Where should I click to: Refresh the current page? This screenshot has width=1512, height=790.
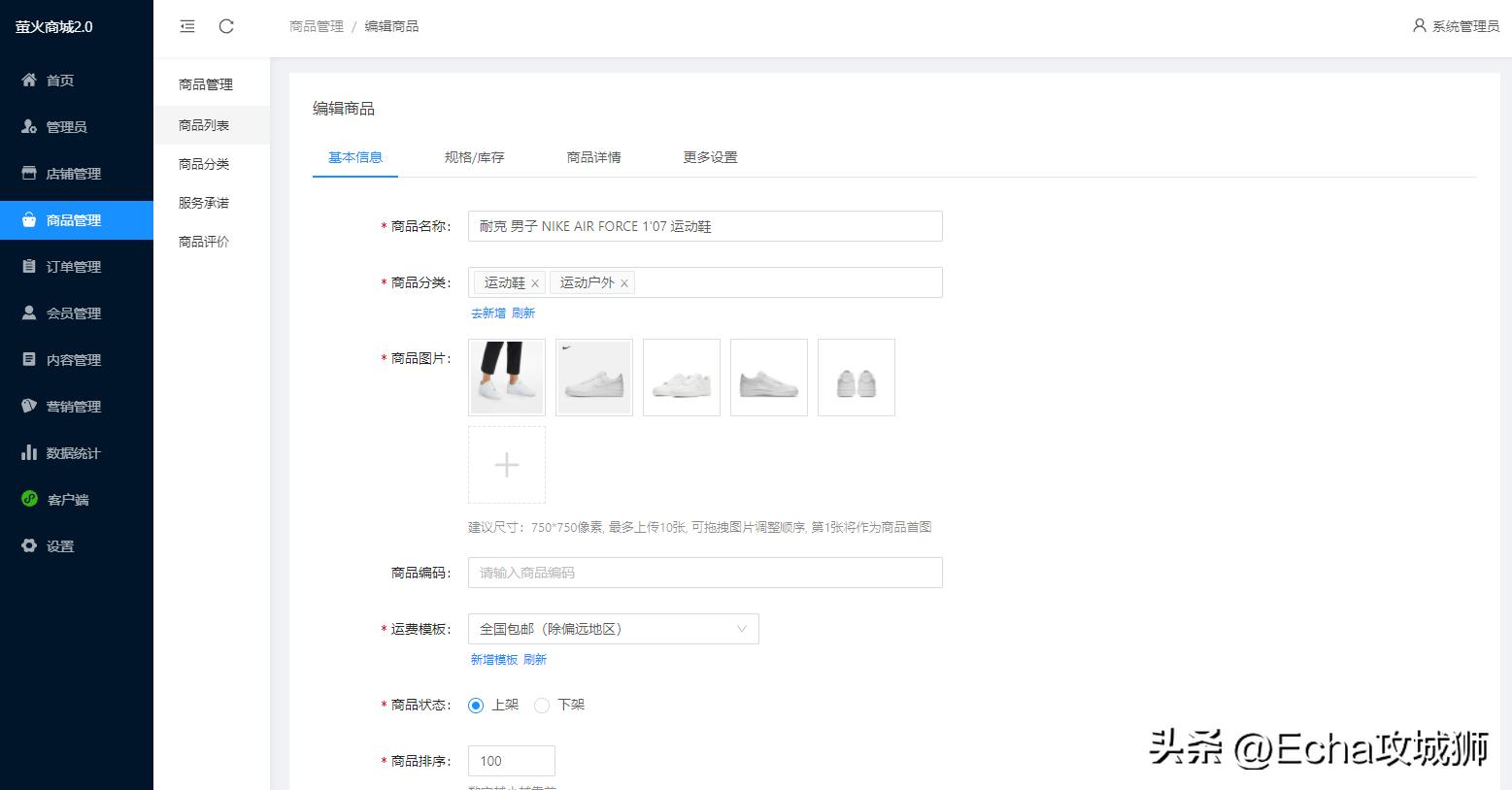pyautogui.click(x=226, y=26)
